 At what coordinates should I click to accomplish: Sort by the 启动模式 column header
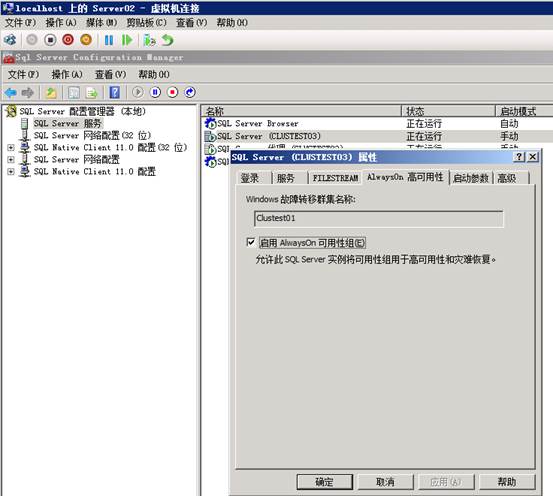[x=524, y=111]
